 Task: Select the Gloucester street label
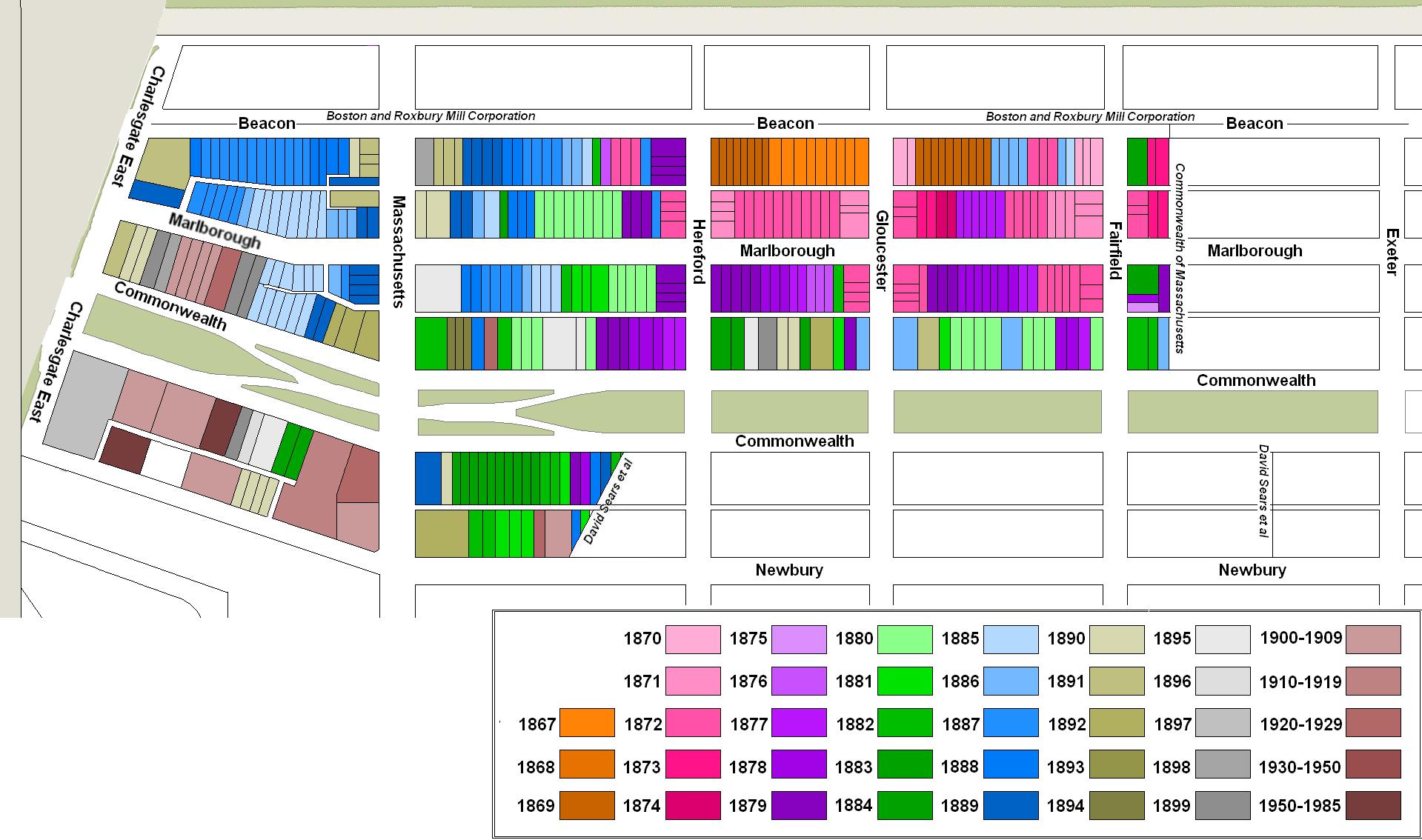[x=882, y=251]
